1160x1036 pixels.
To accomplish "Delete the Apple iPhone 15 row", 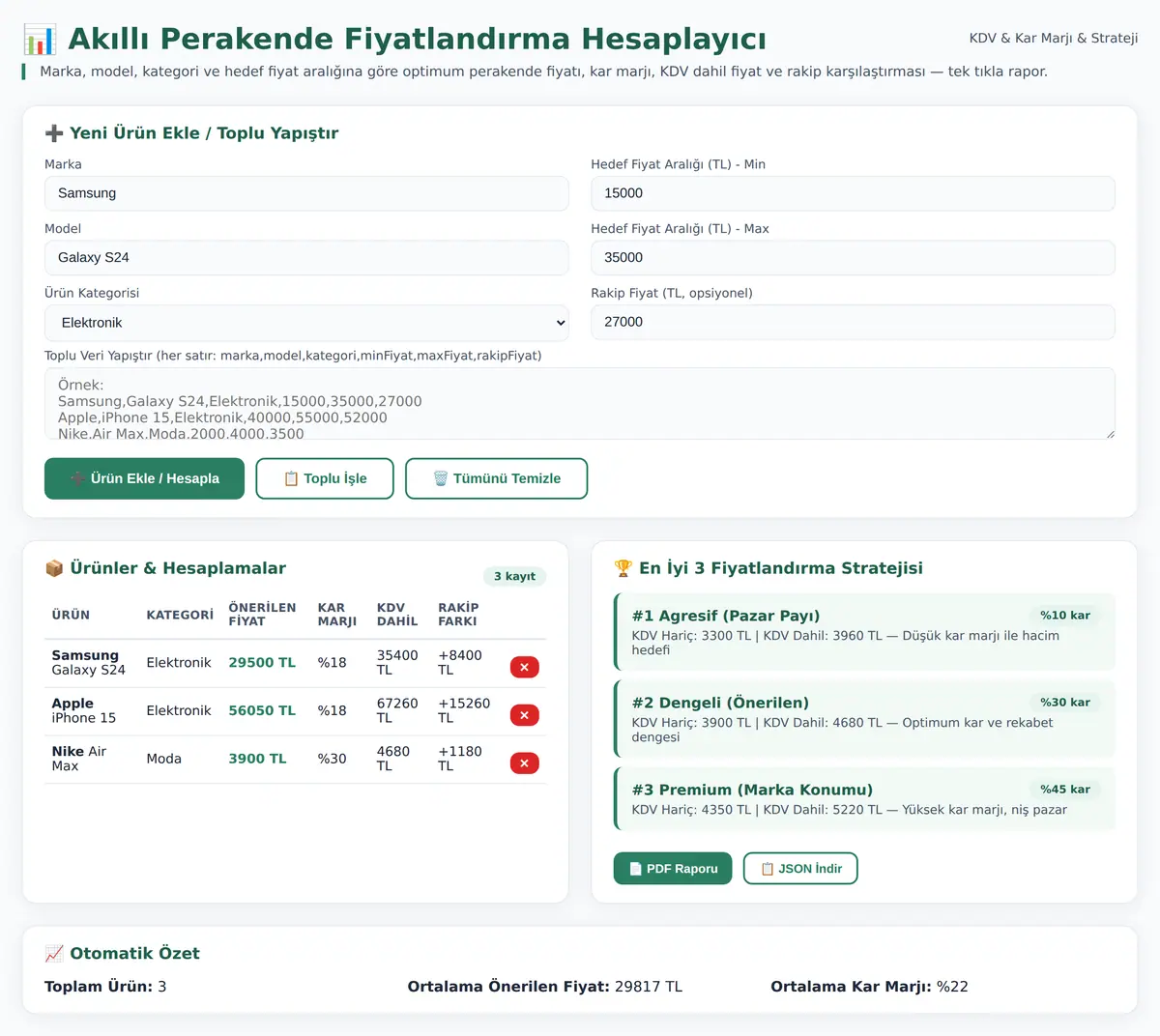I will [524, 715].
